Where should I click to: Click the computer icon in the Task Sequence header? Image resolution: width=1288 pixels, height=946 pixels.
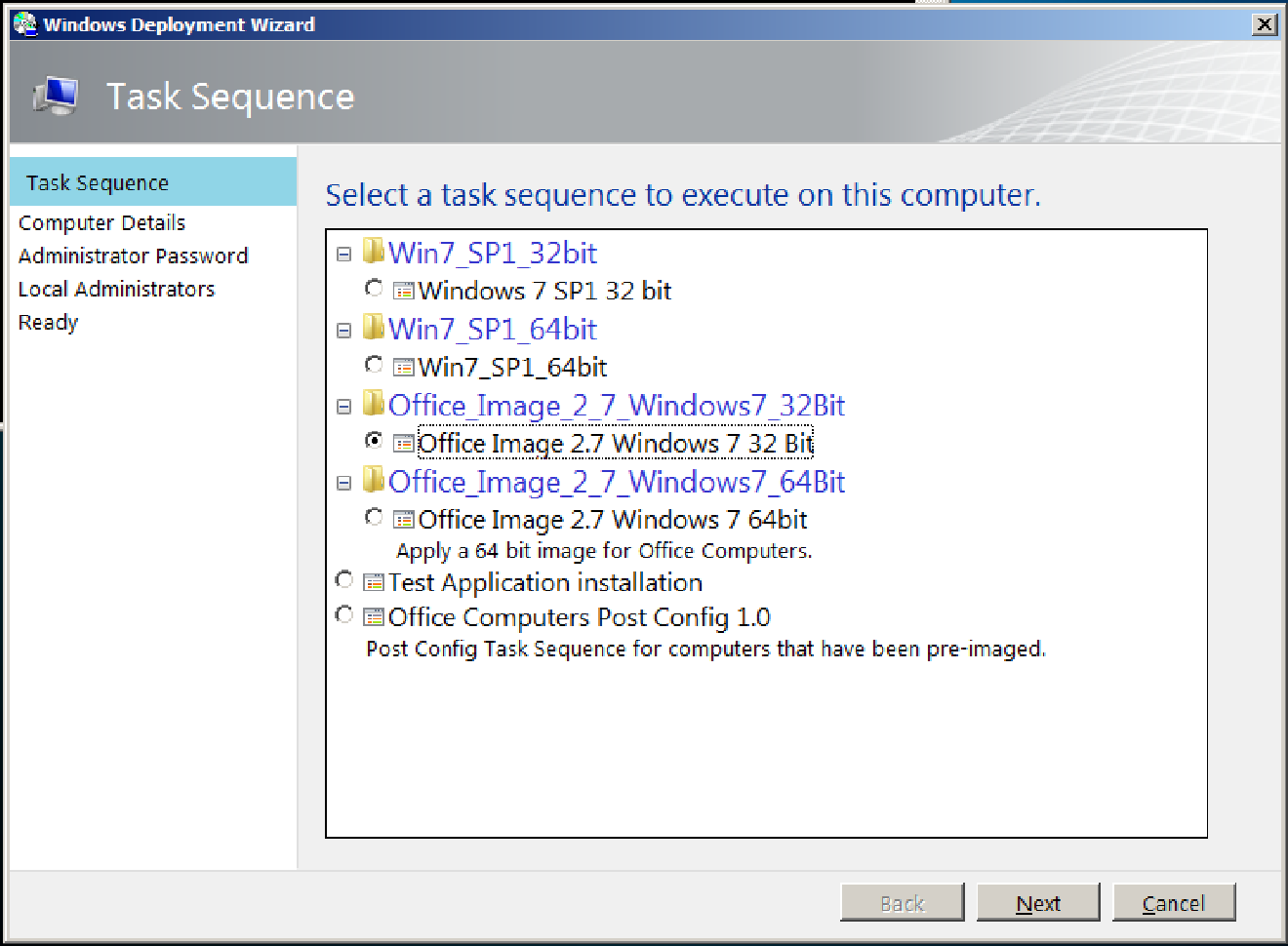pyautogui.click(x=56, y=96)
